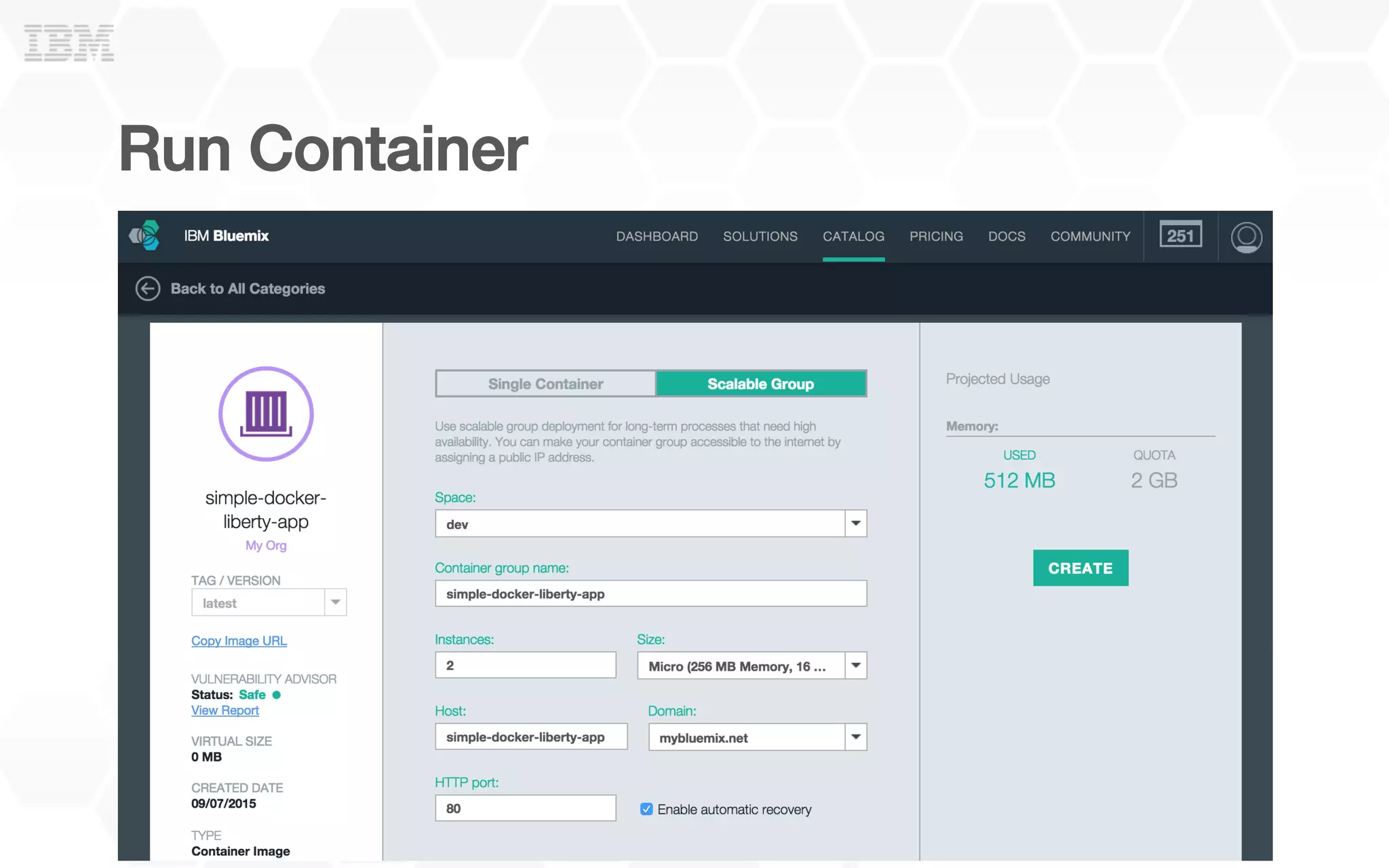Go to the Catalog nav item
Viewport: 1389px width, 868px height.
click(853, 237)
